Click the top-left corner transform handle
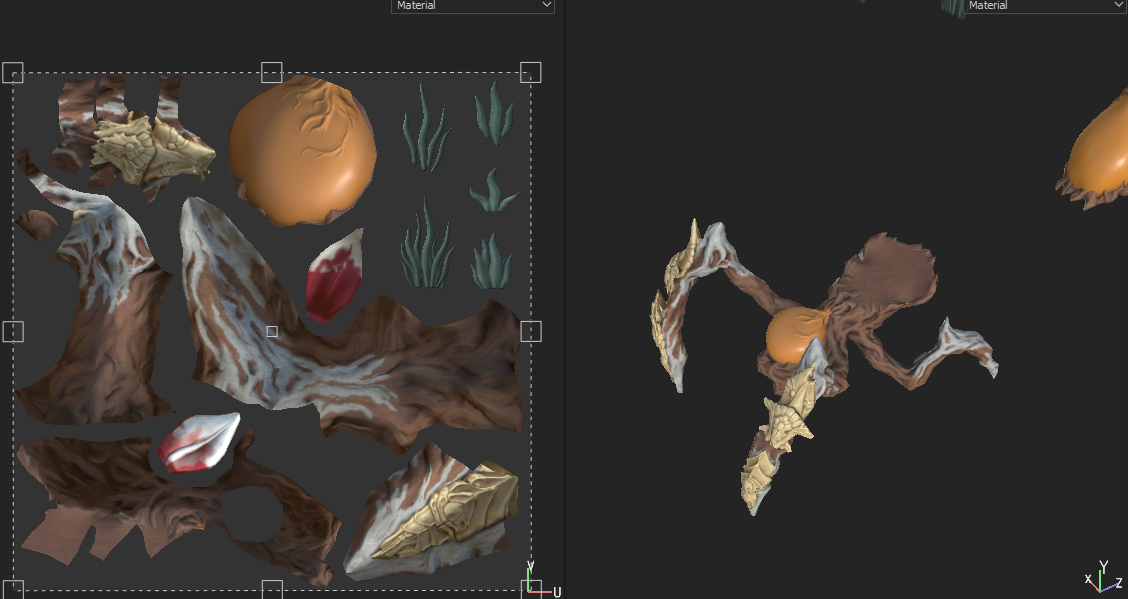 [x=14, y=72]
